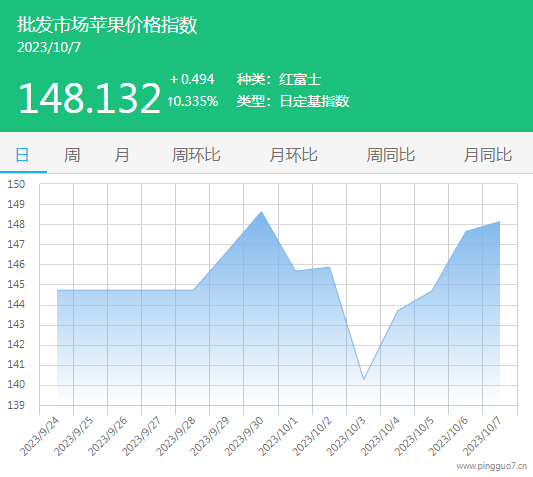This screenshot has width=533, height=477.
Task: Click the 种类: 红富士 label
Action: pos(279,80)
